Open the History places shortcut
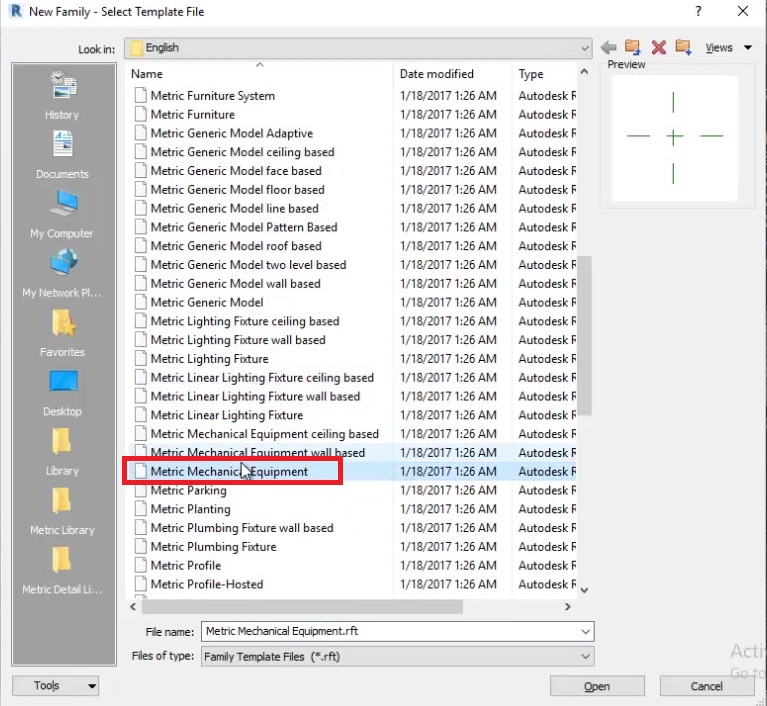 pos(62,96)
